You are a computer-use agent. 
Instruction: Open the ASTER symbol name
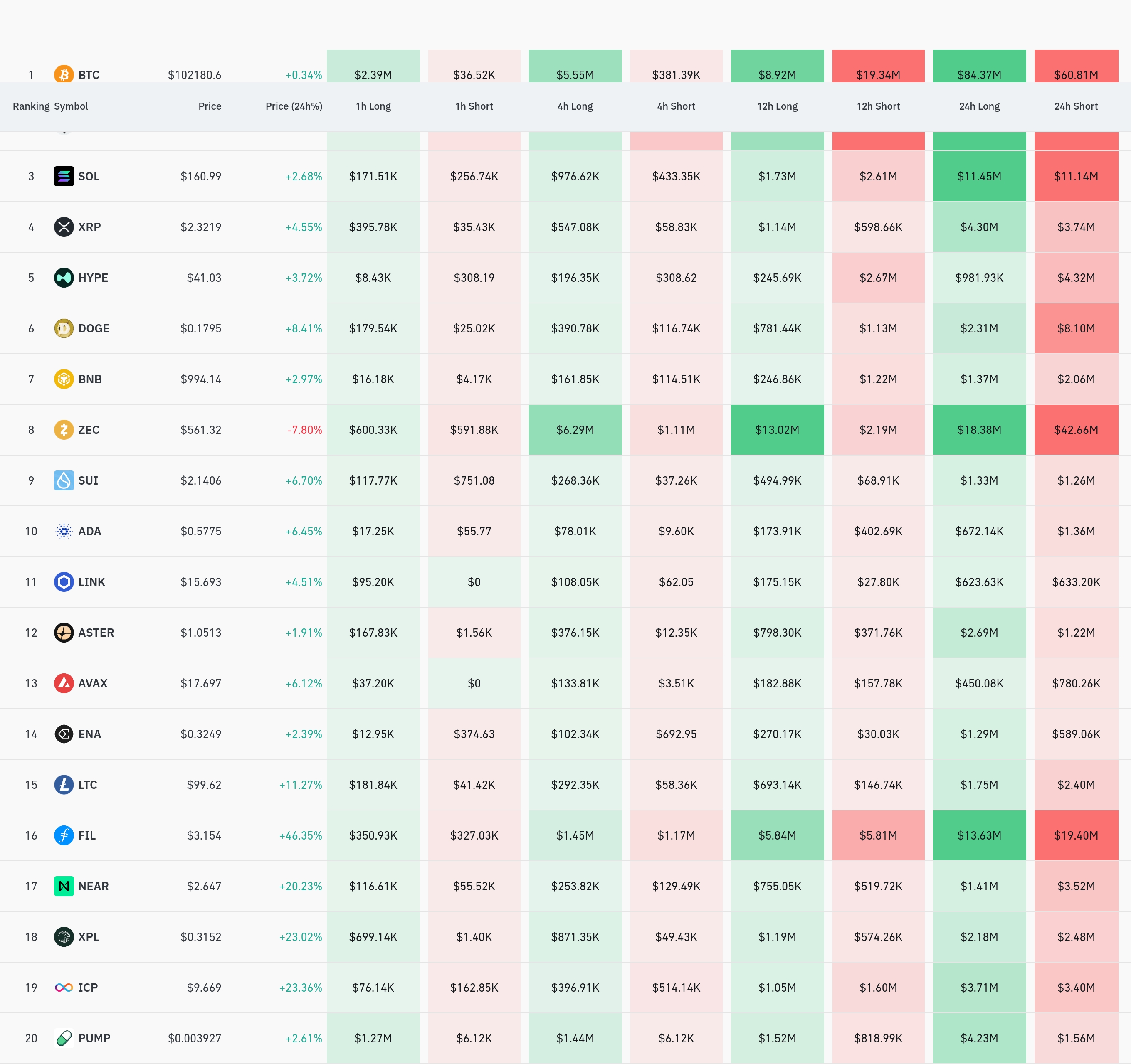point(96,632)
